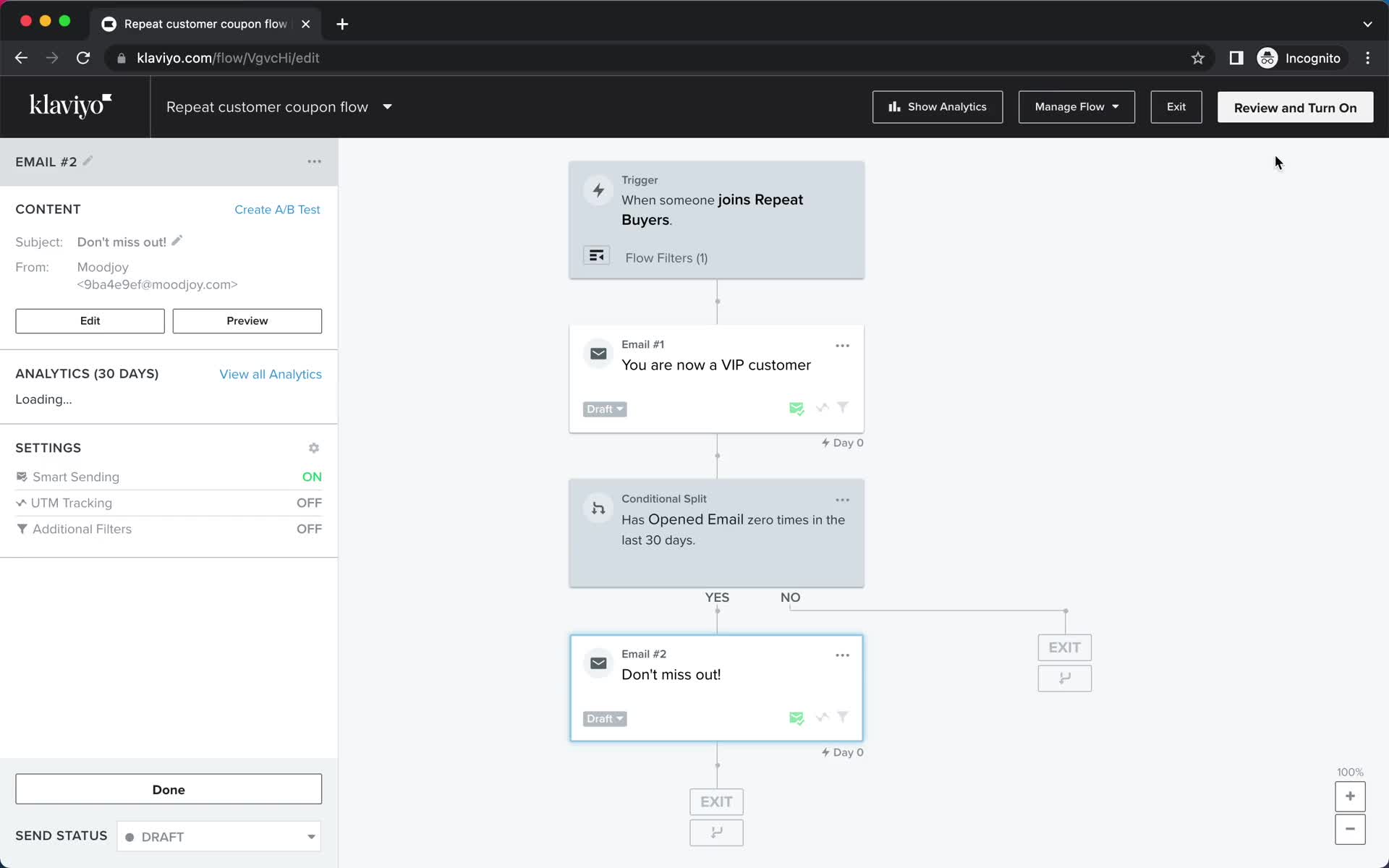Click UTM tracking icon on Email #2 card
This screenshot has height=868, width=1389.
[x=822, y=718]
